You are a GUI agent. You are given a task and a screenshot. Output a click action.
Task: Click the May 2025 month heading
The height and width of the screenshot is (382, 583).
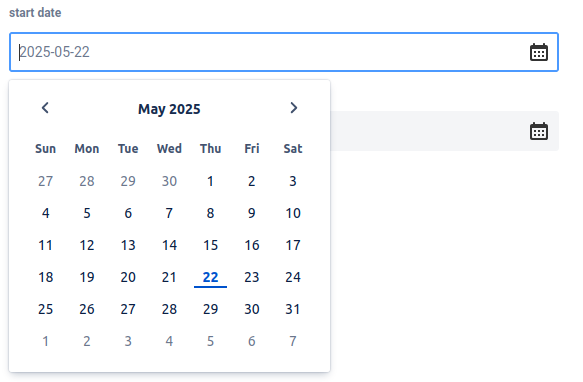click(169, 109)
